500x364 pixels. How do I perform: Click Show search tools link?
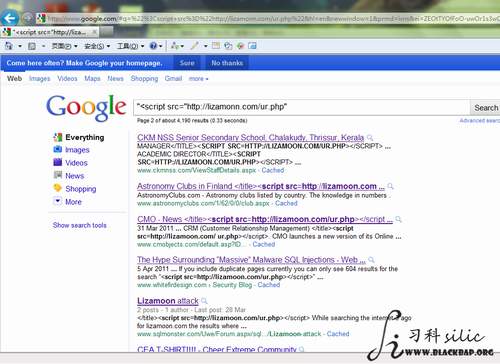coord(79,225)
